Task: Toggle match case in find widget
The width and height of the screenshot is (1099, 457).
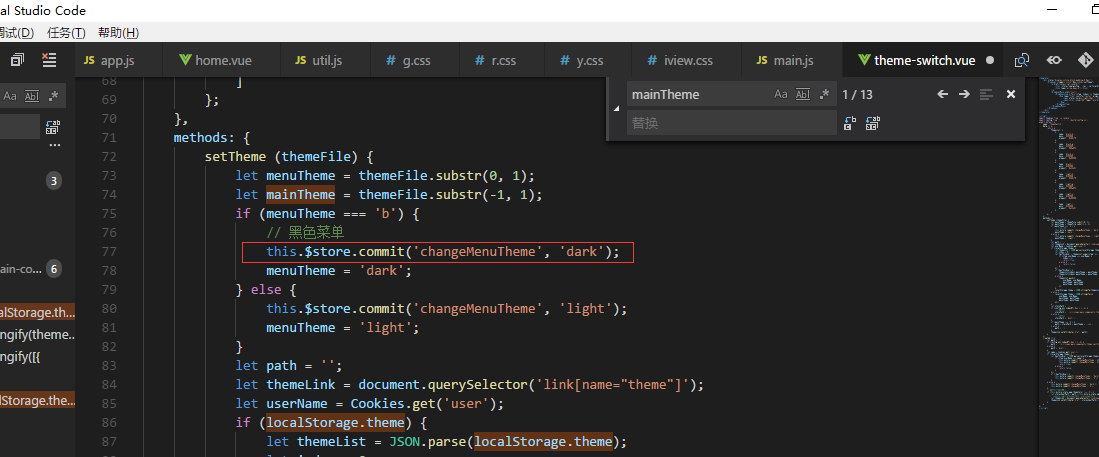Action: (x=781, y=94)
